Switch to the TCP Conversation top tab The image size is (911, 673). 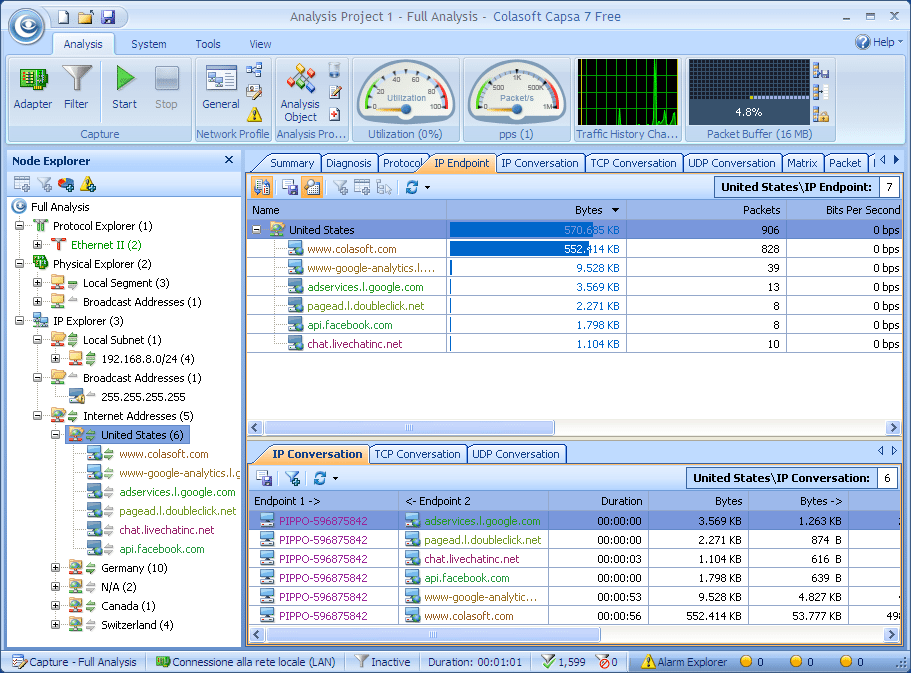click(x=633, y=163)
